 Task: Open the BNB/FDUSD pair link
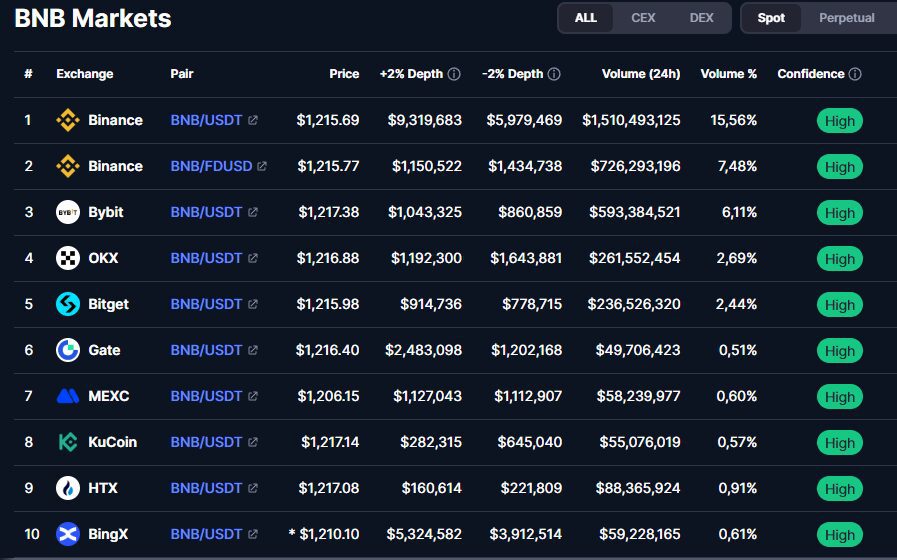tap(211, 166)
